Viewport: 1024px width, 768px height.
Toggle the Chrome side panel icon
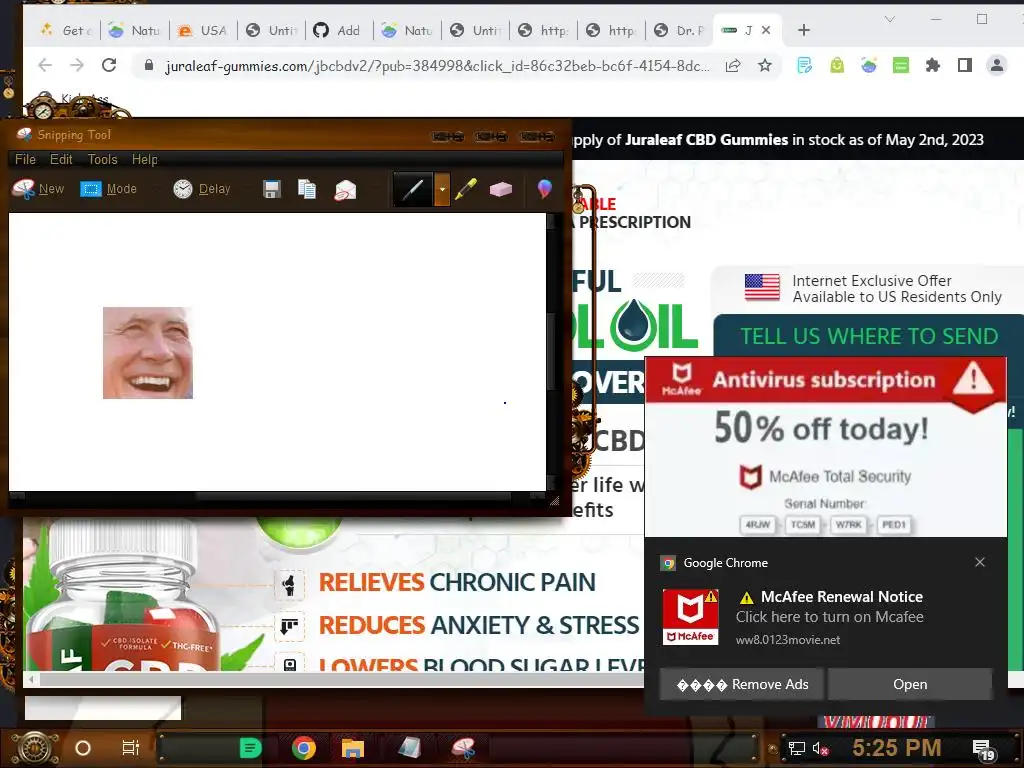[965, 65]
